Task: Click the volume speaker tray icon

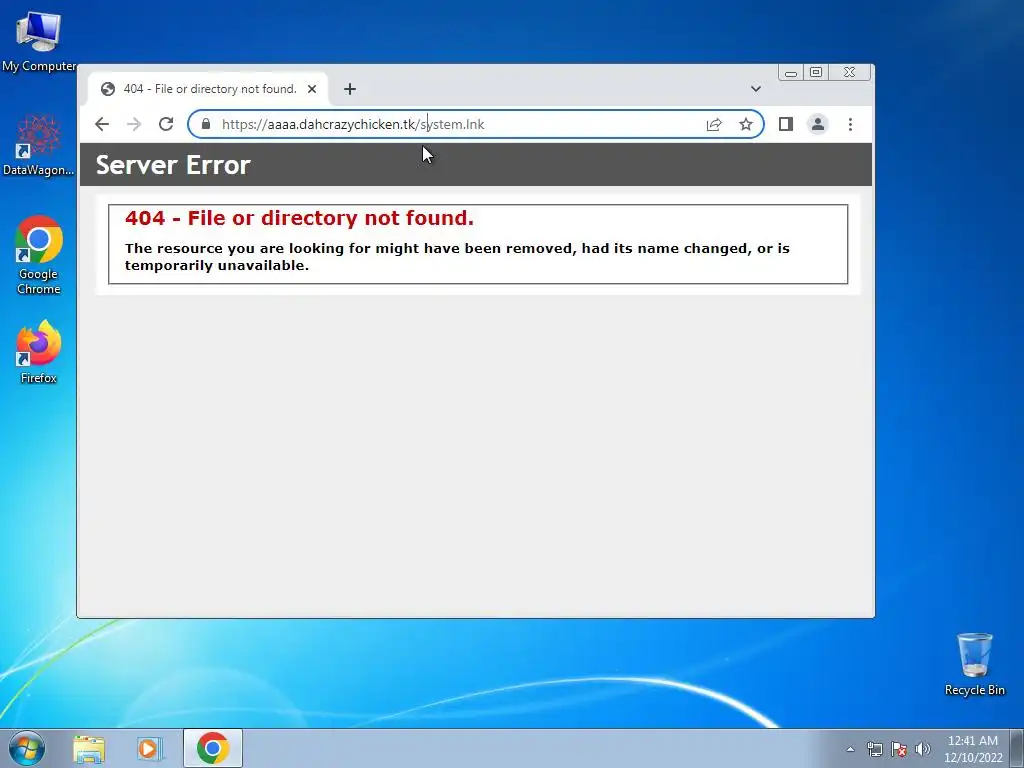Action: click(x=923, y=749)
